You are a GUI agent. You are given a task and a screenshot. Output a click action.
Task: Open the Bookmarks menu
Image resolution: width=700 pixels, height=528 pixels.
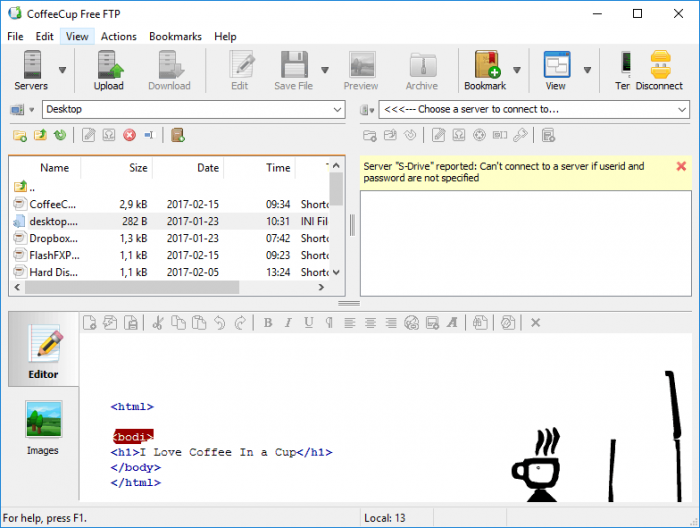175,37
